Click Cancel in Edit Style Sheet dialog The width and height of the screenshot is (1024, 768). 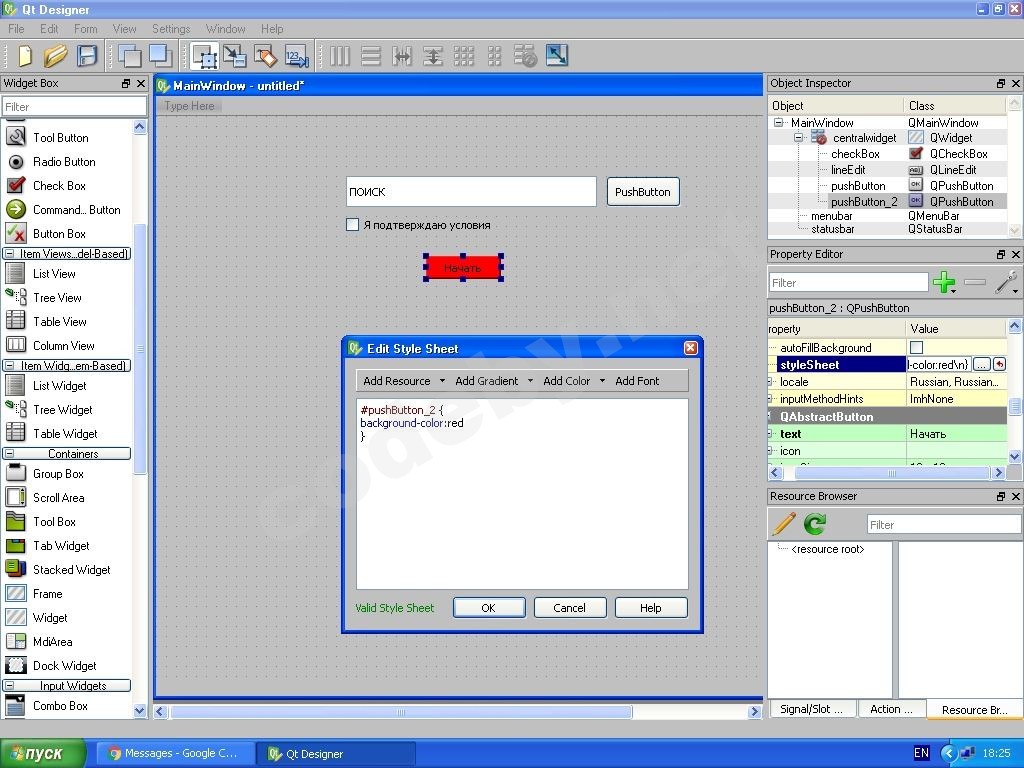click(x=569, y=608)
